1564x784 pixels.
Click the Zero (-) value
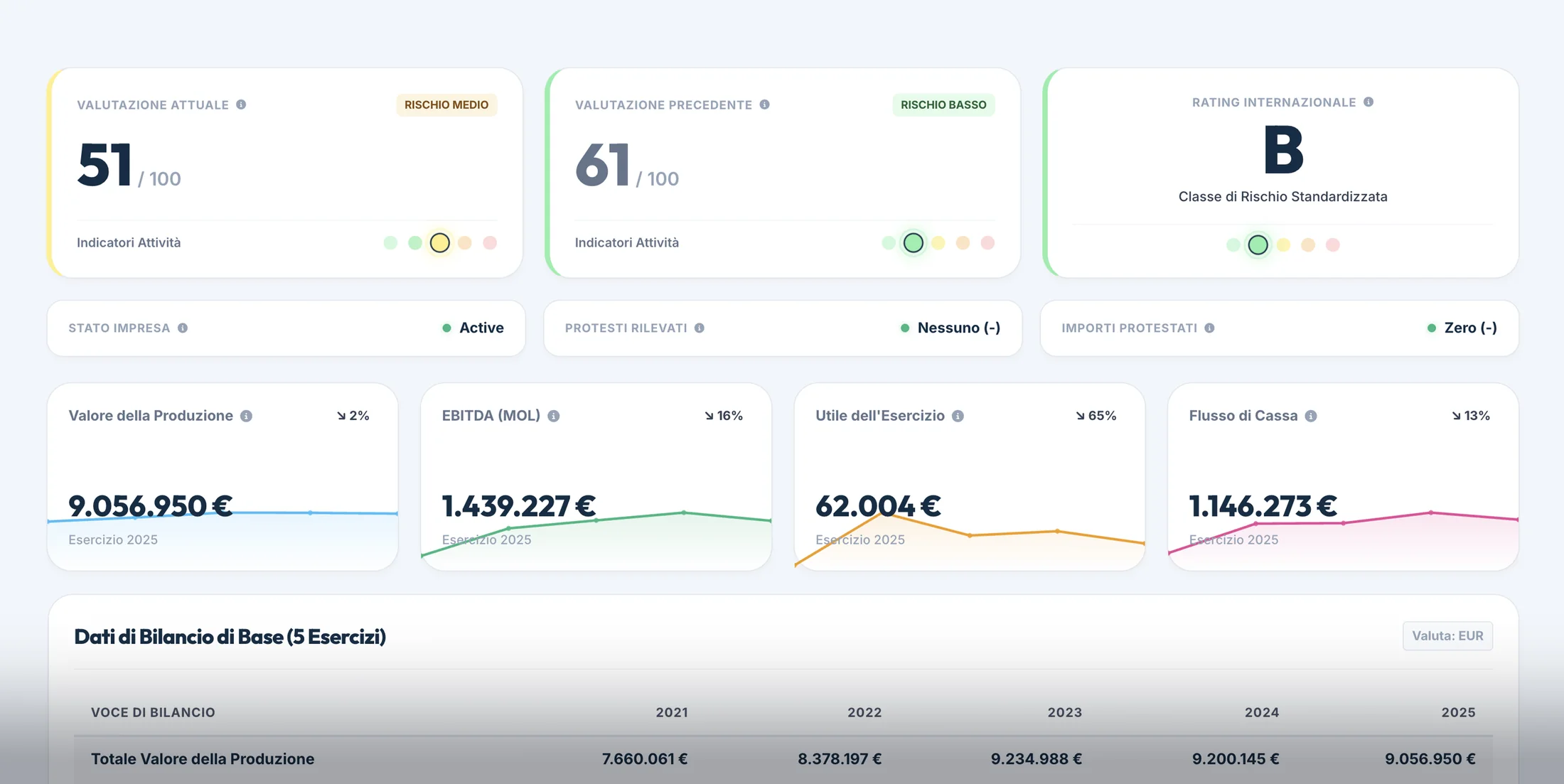coord(1470,328)
